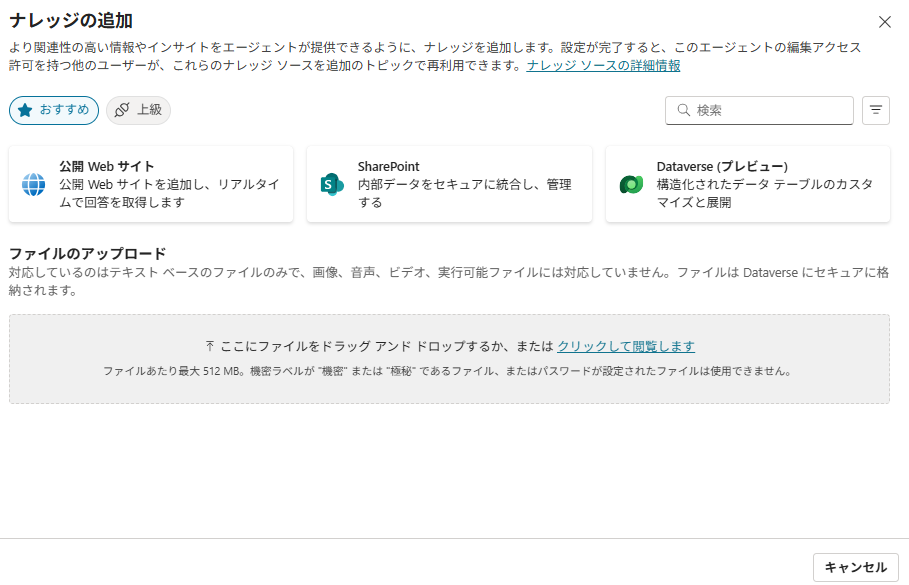Select the おすすめ tab with star icon

[54, 110]
